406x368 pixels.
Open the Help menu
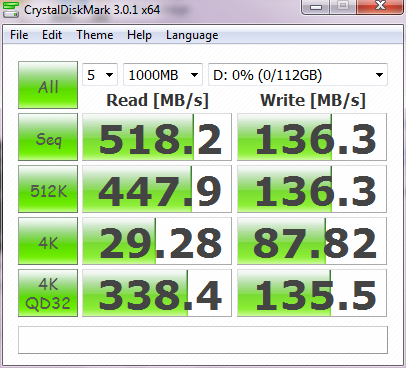click(139, 35)
